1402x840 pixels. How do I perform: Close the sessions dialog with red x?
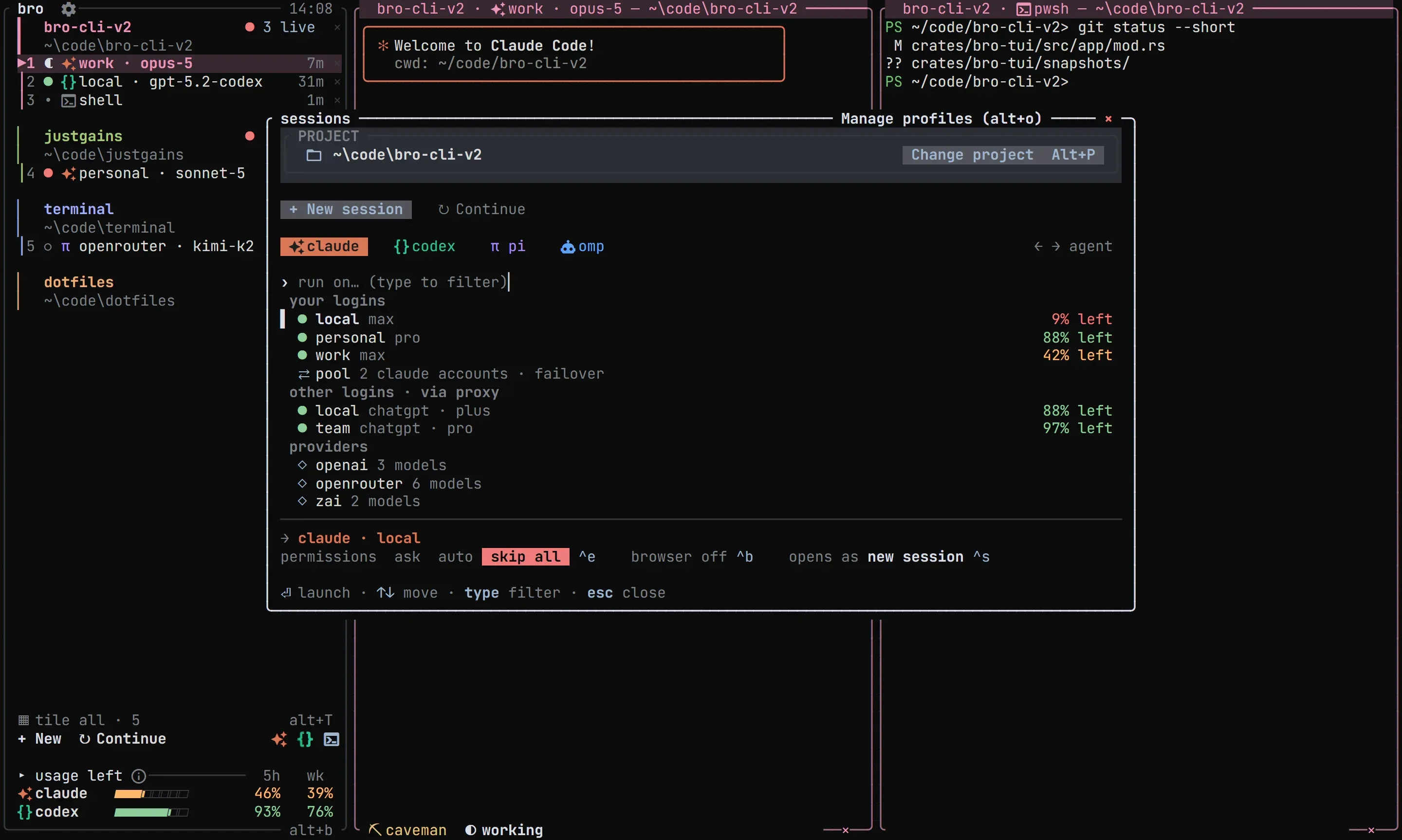tap(1108, 118)
